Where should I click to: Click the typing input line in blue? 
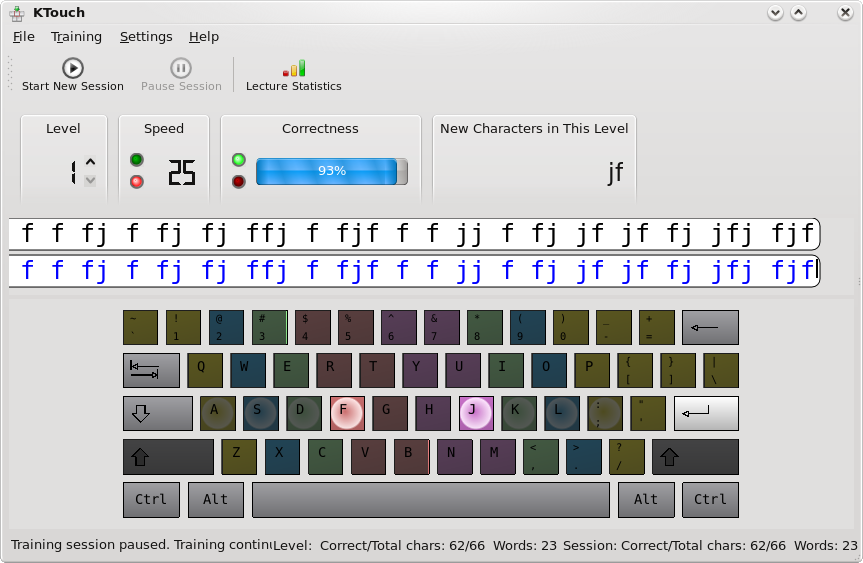414,271
